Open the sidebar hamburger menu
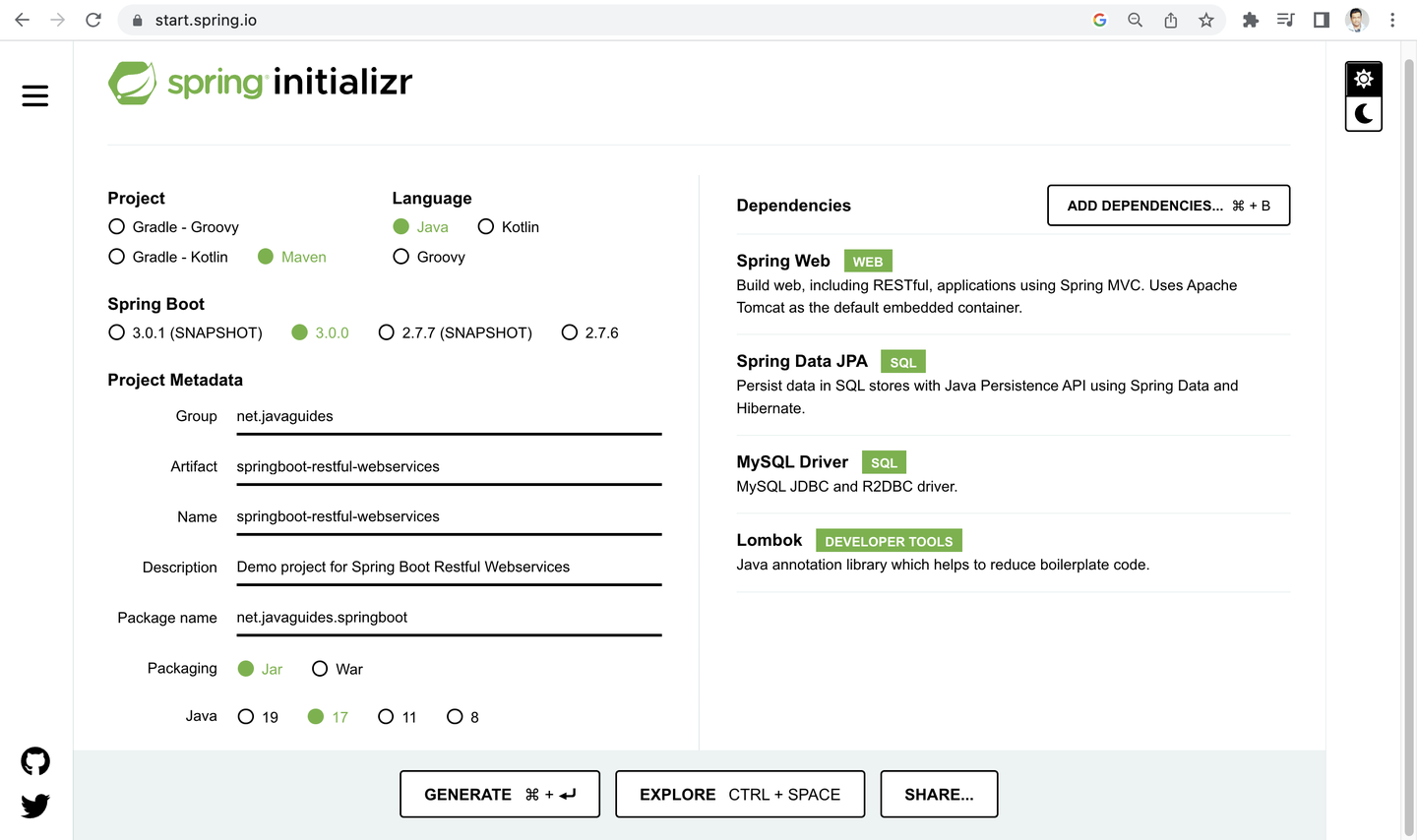The width and height of the screenshot is (1417, 840). click(x=34, y=95)
